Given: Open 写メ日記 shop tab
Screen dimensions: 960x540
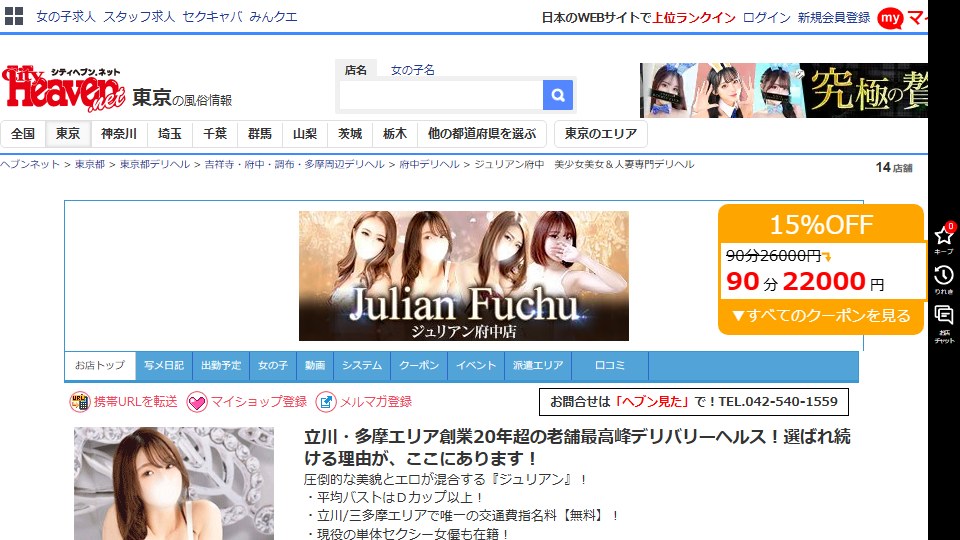Looking at the screenshot, I should pyautogui.click(x=164, y=366).
